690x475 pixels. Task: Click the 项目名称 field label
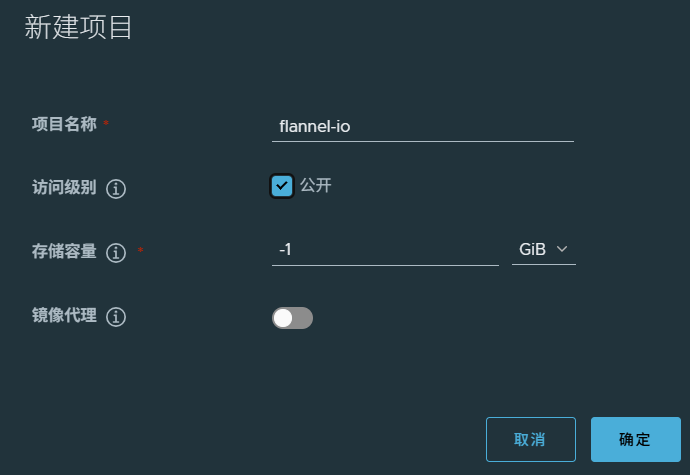[x=64, y=124]
